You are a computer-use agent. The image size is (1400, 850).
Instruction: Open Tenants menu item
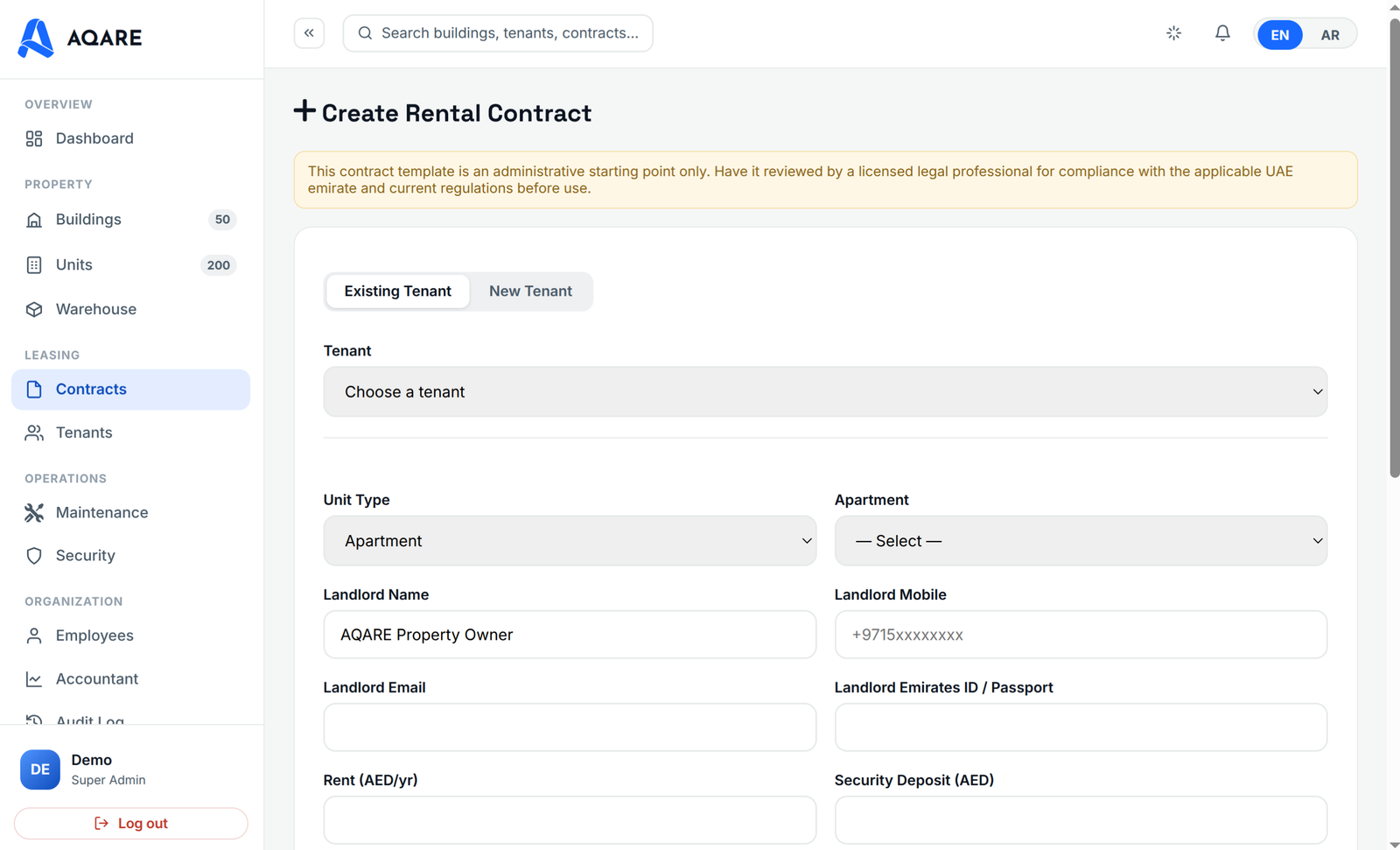pos(130,432)
